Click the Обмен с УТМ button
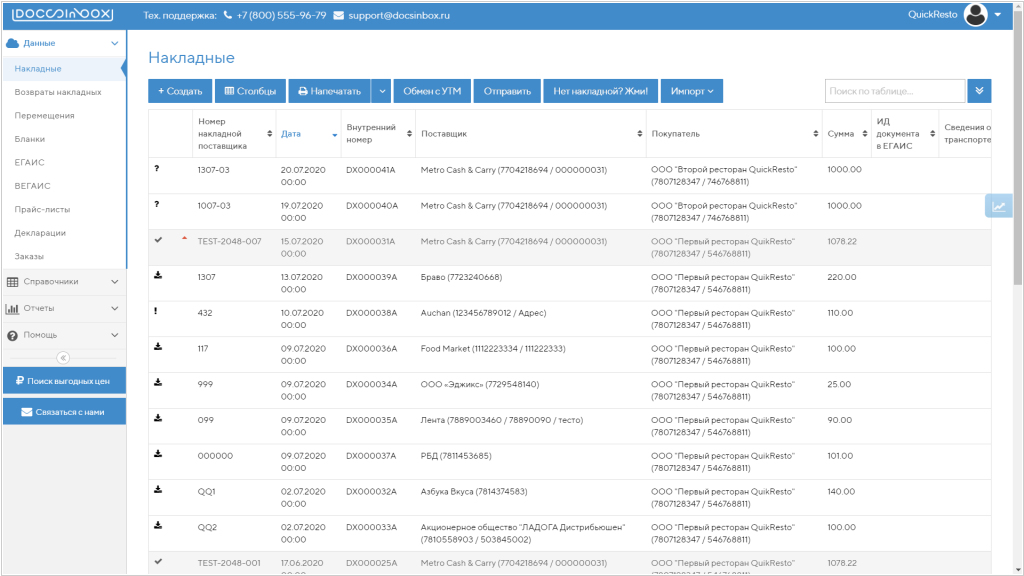The height and width of the screenshot is (576, 1024). click(432, 91)
